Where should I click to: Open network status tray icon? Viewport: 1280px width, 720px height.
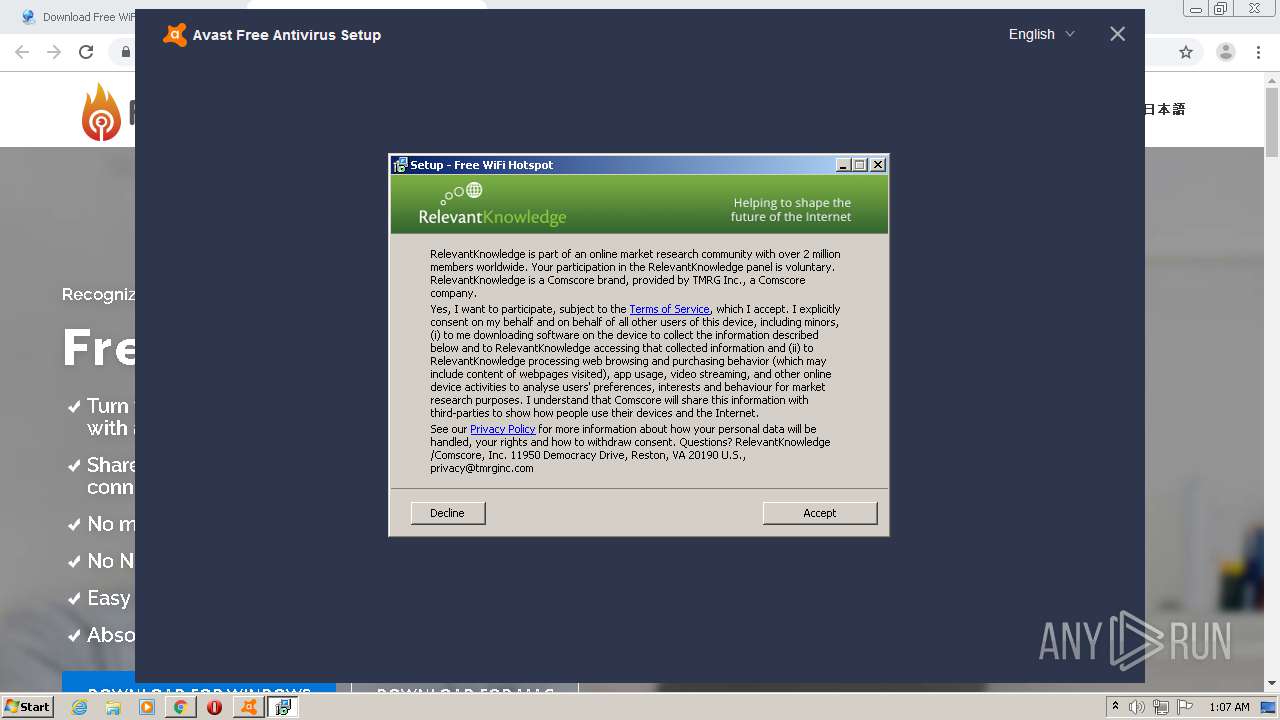tap(1161, 707)
